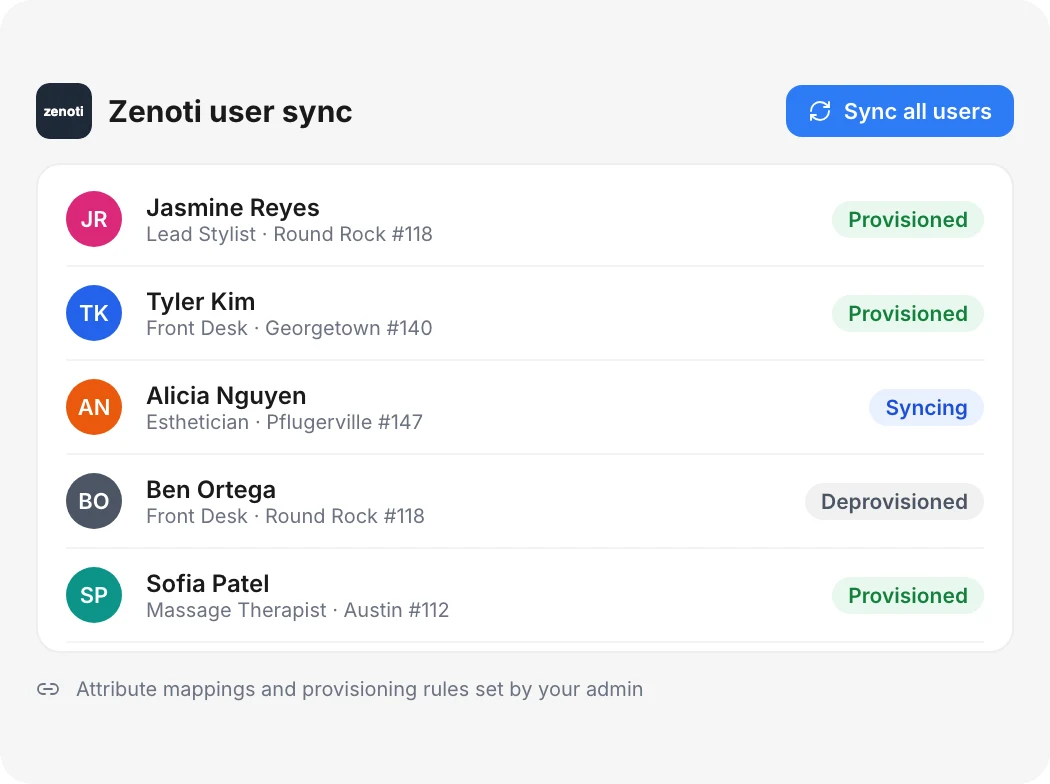This screenshot has width=1050, height=784.
Task: Click 'Esthetician · Pflugerville #147' text
Action: point(285,422)
